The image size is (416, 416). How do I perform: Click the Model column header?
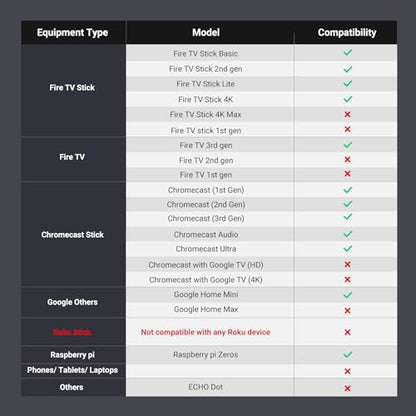point(206,32)
